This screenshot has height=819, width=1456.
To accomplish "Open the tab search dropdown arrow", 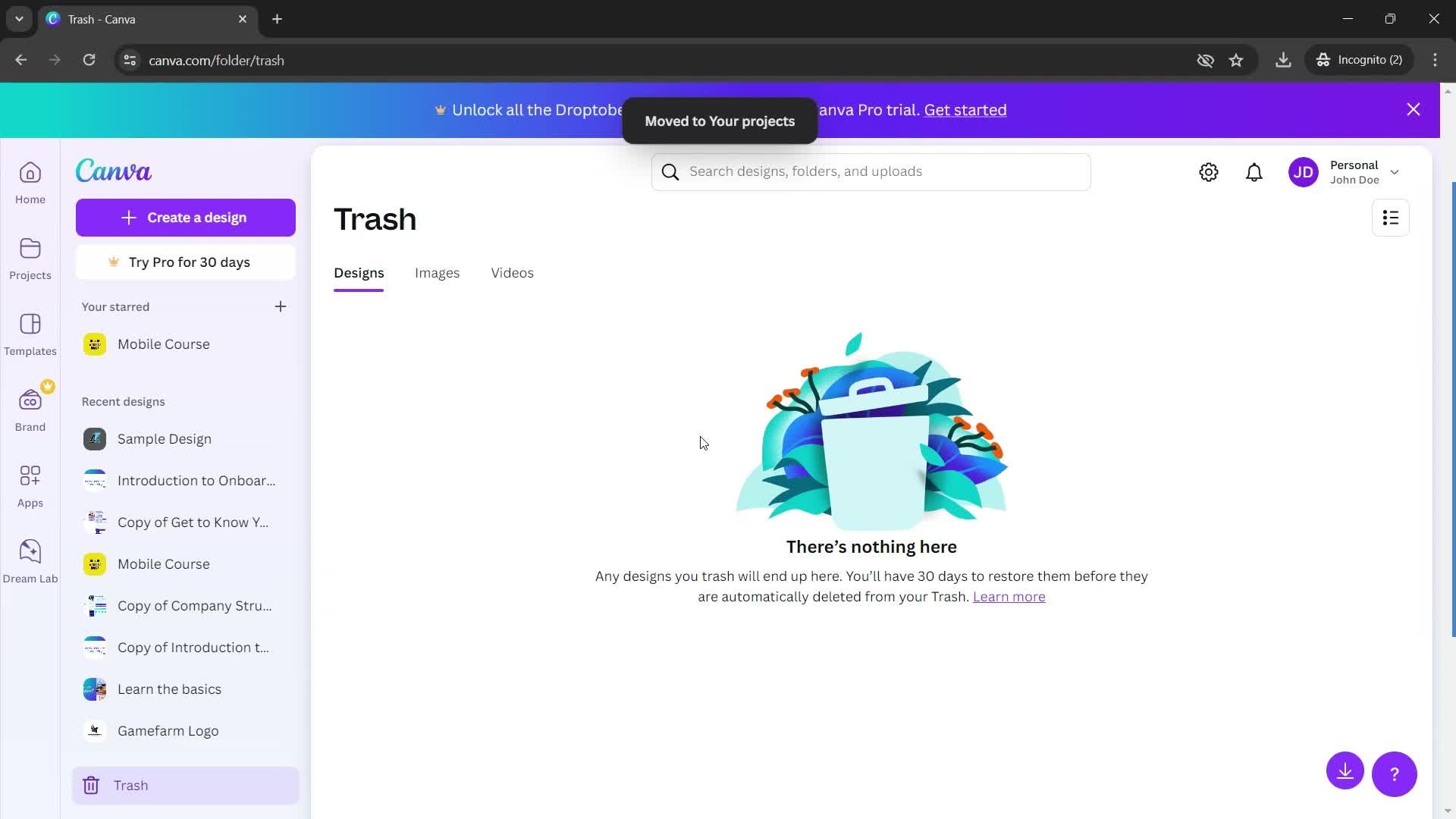I will [19, 19].
